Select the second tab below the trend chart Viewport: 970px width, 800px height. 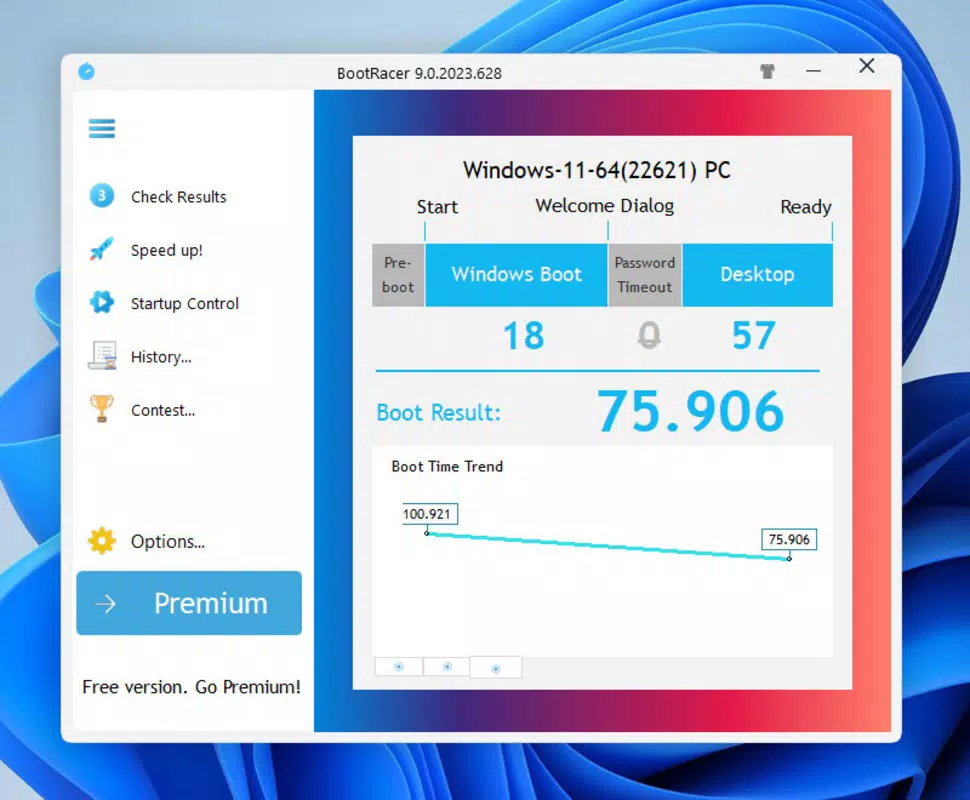(447, 666)
